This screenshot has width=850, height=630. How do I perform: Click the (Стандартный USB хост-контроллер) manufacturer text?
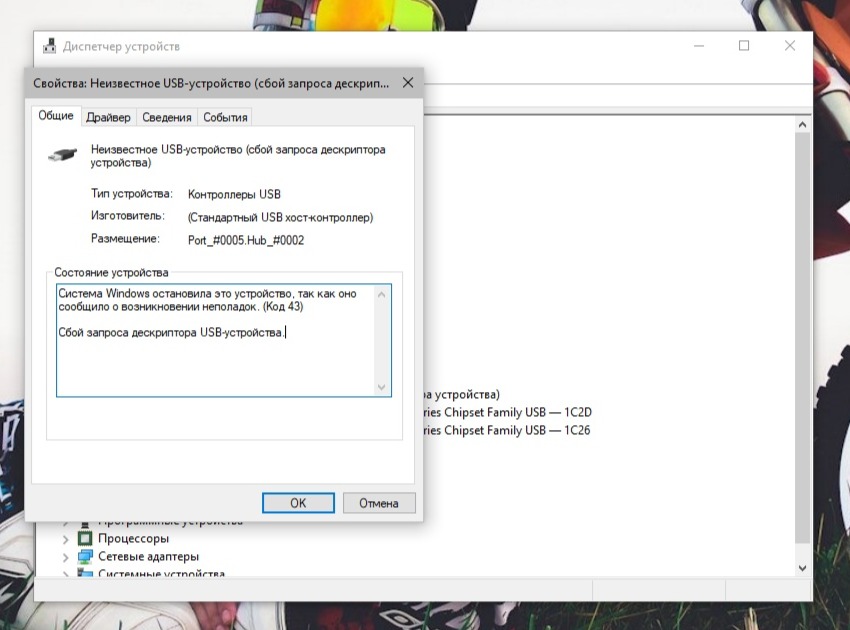coord(280,217)
